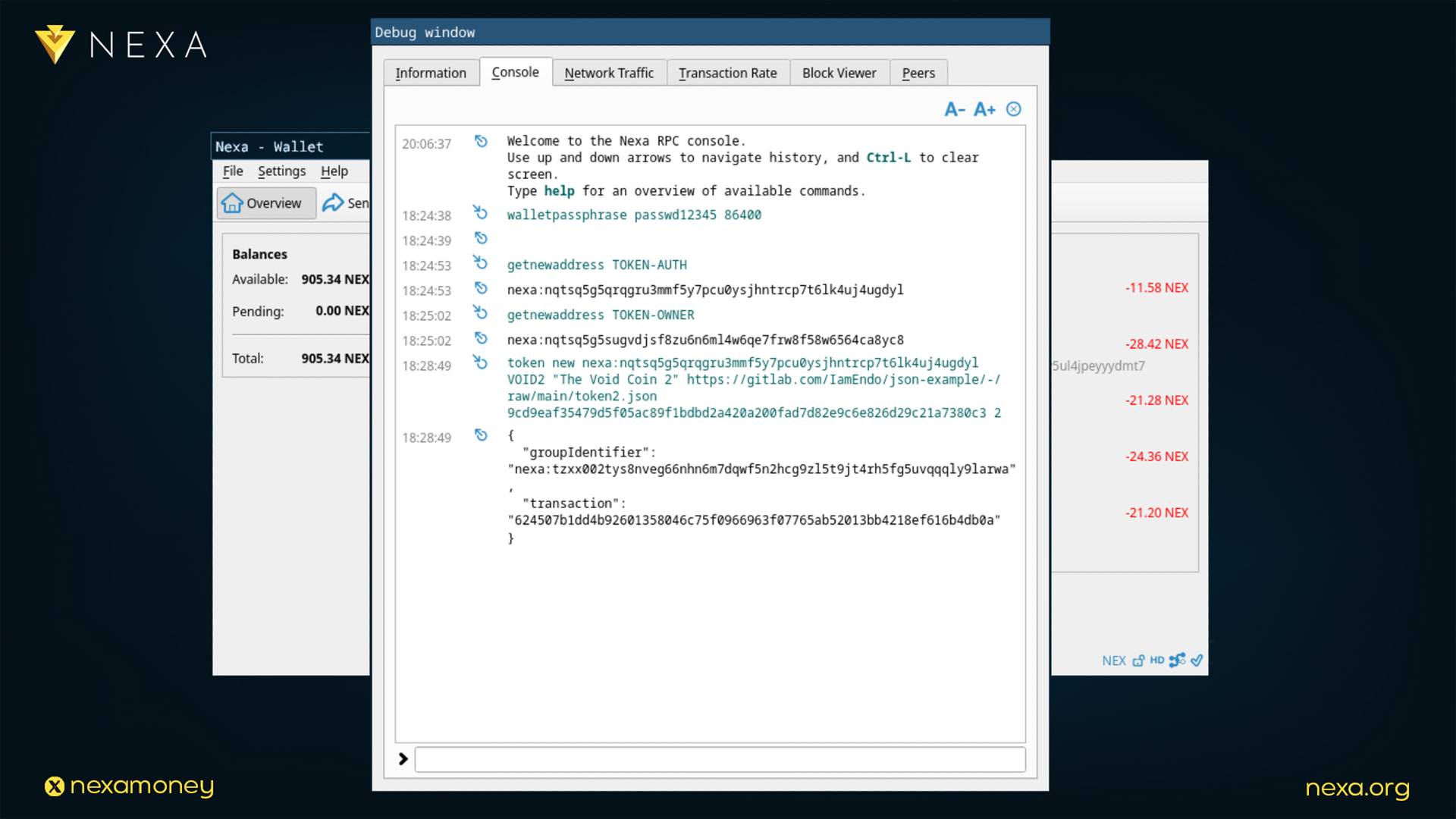Screen dimensions: 1456x819
Task: Select the Block Viewer tab
Action: pos(839,73)
